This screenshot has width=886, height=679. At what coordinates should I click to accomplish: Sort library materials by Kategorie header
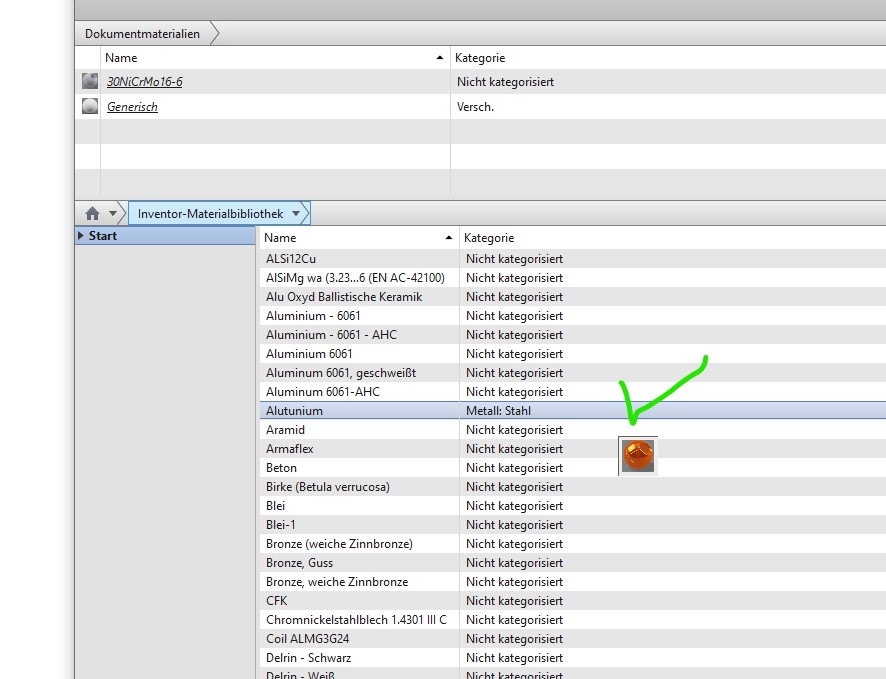pos(672,238)
